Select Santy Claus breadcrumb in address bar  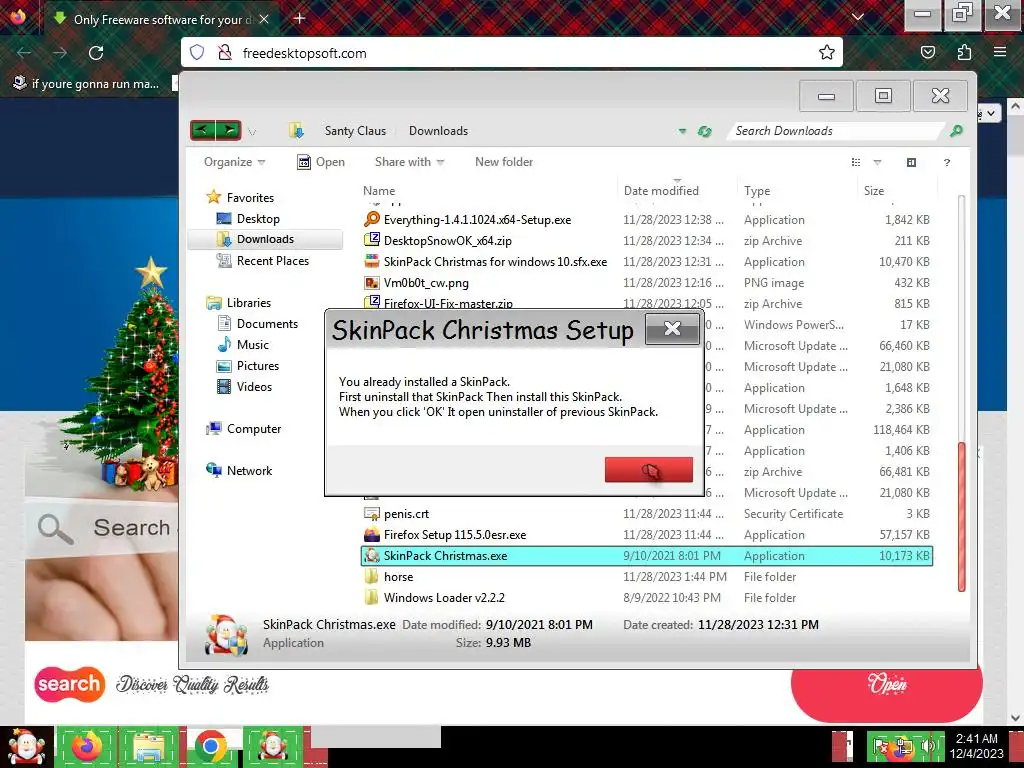(355, 131)
